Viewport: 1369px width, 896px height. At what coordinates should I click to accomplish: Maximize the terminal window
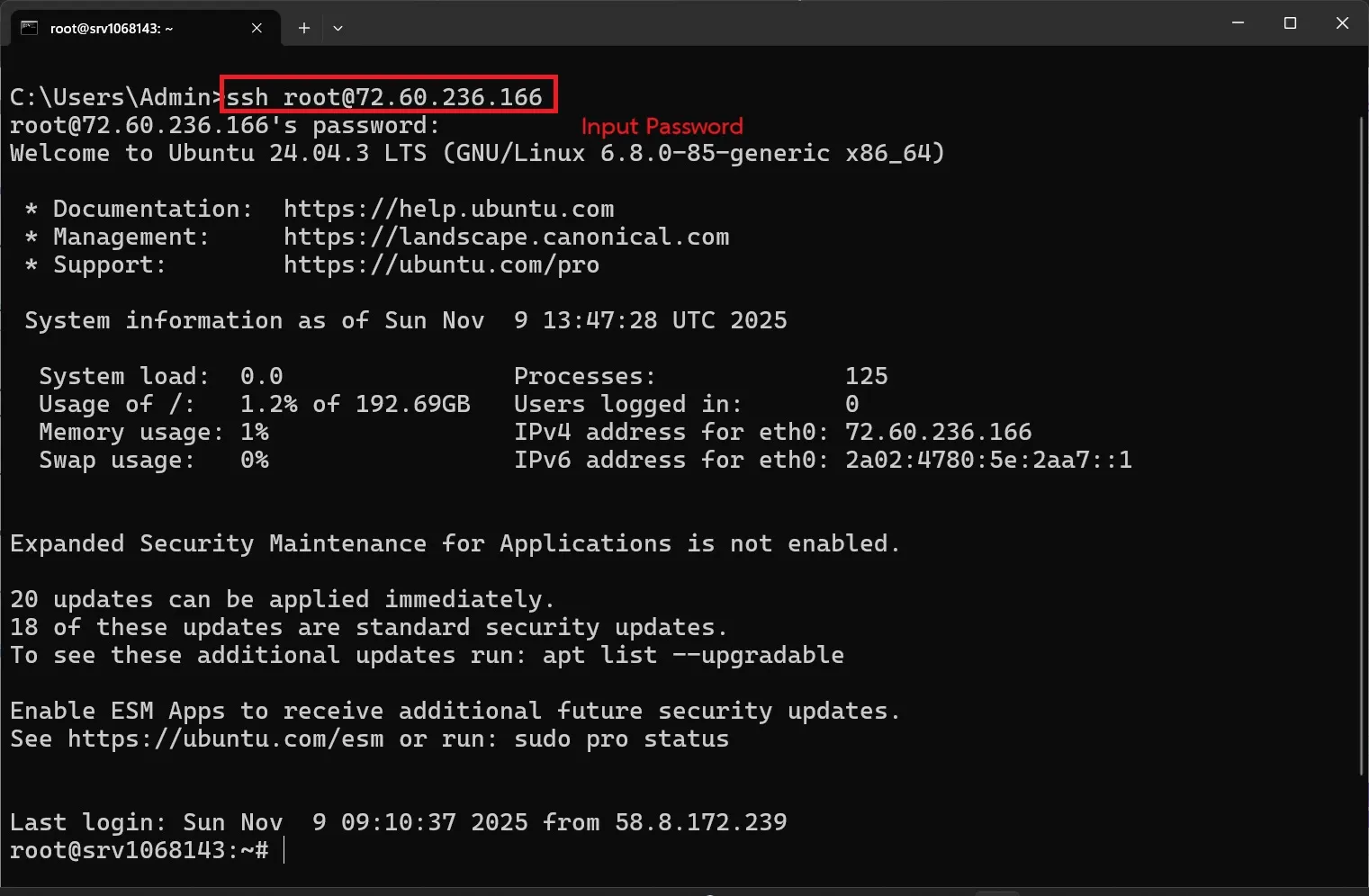click(x=1291, y=22)
